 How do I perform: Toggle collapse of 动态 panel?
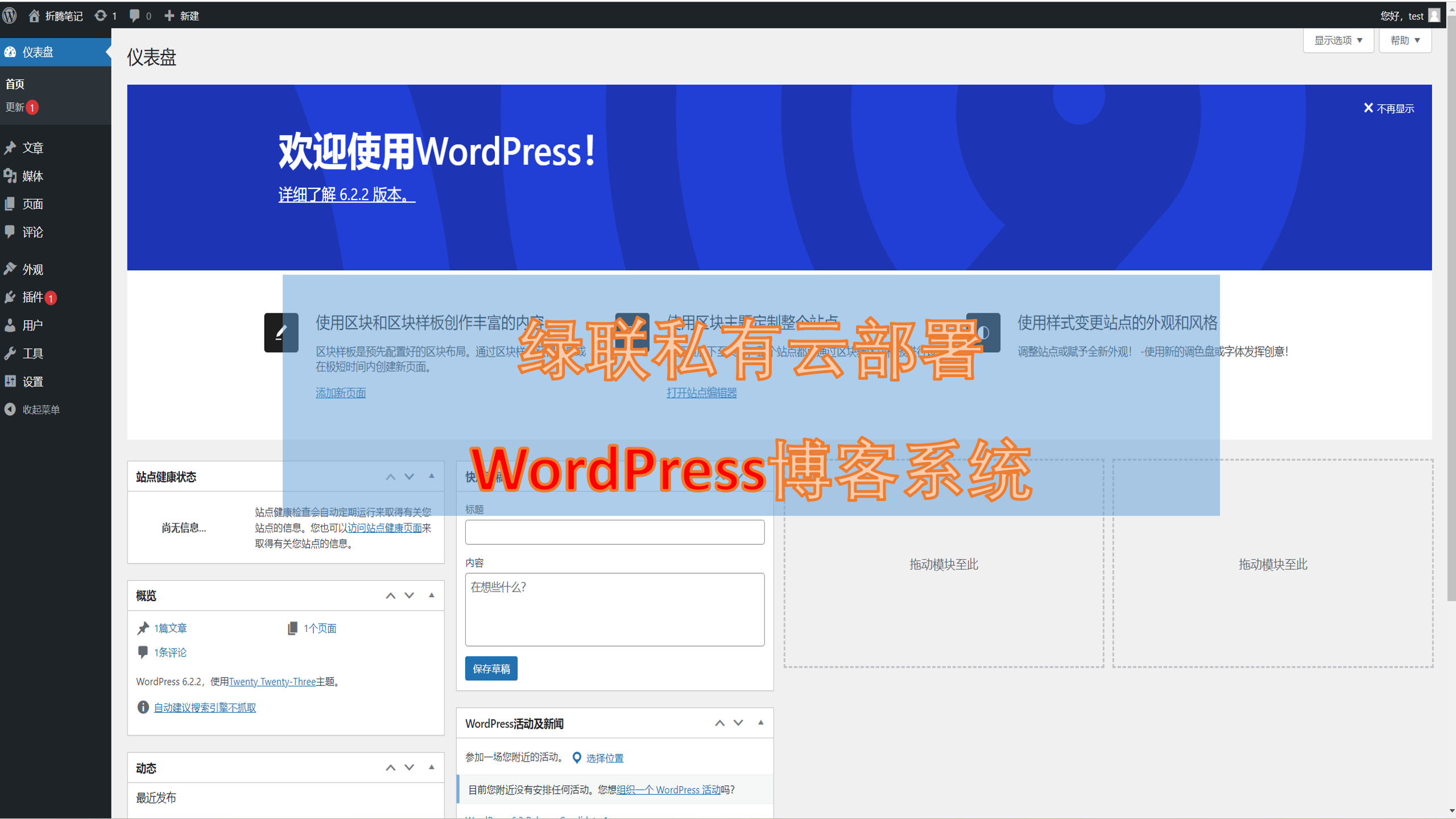(x=432, y=767)
